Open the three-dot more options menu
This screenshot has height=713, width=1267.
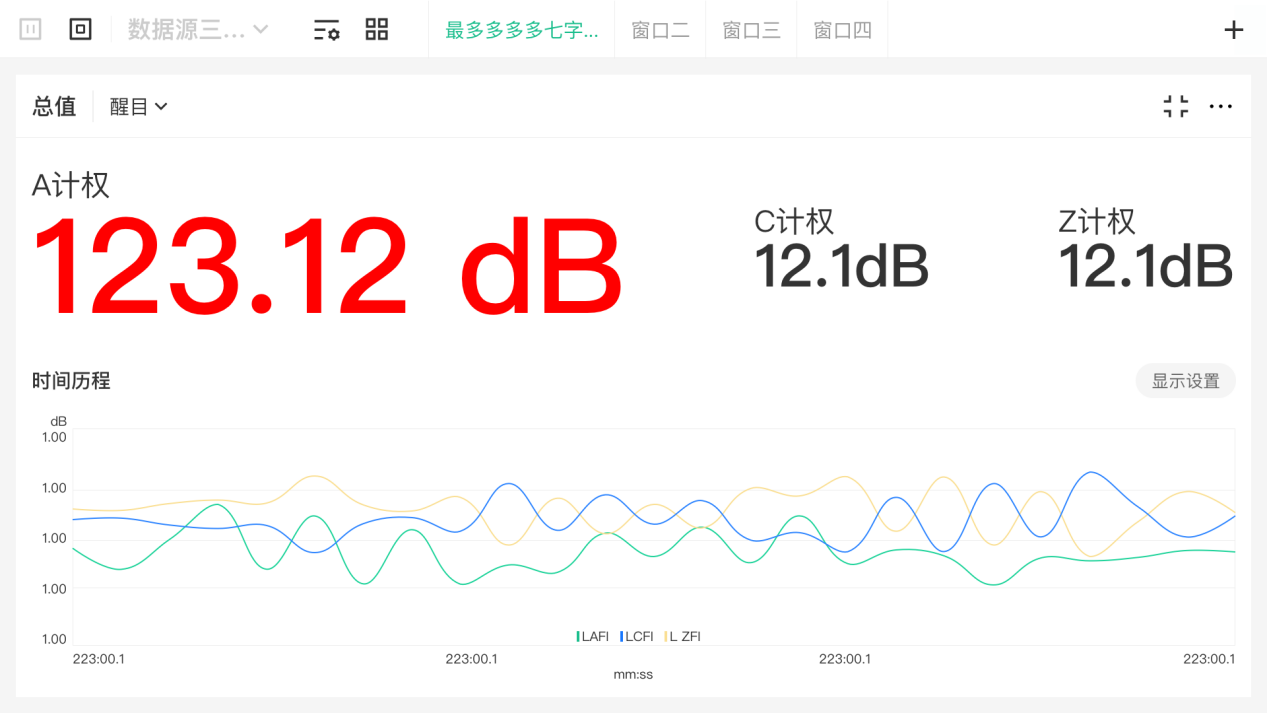[1220, 106]
